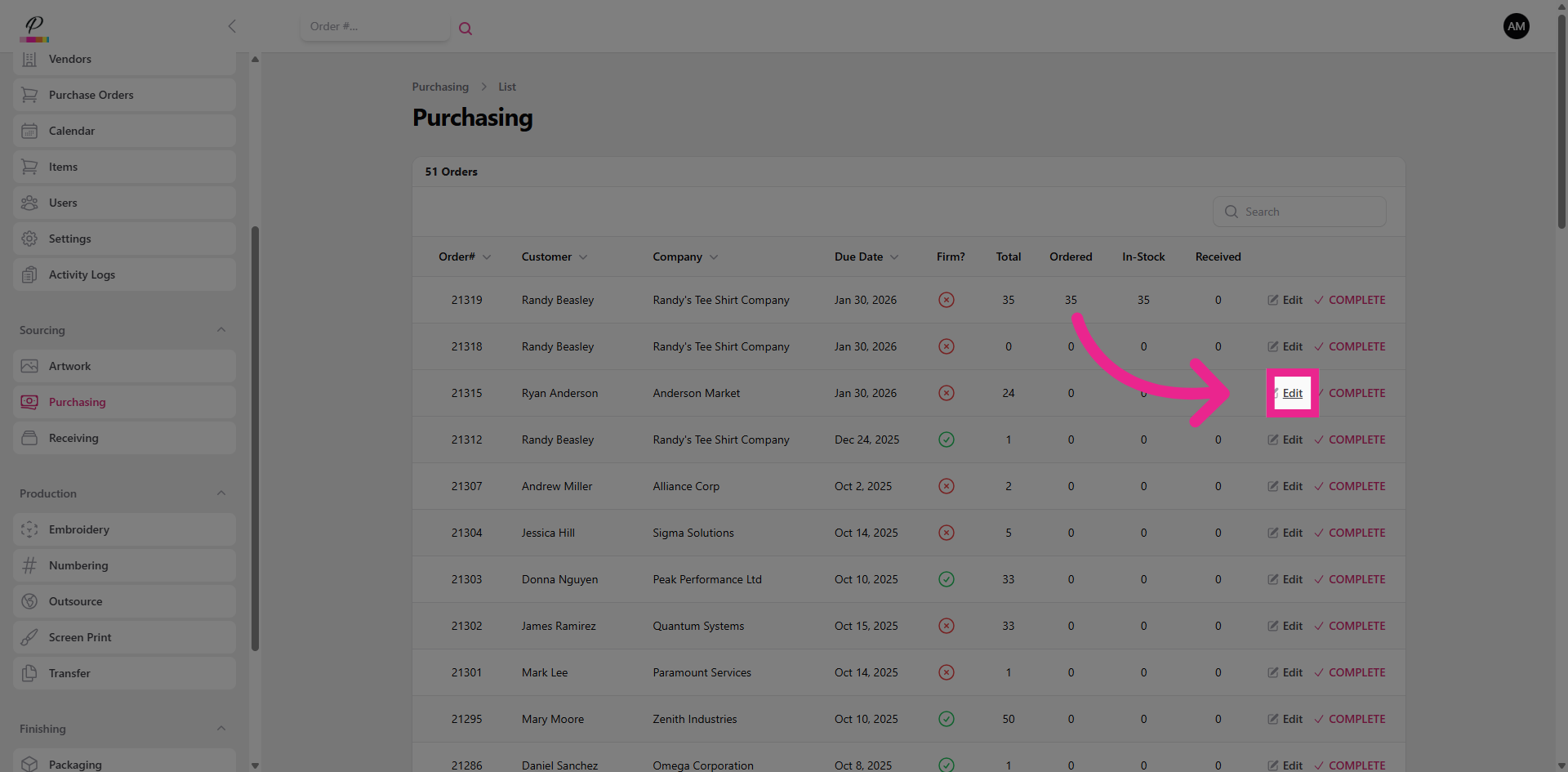Collapse the sidebar using the left chevron

[232, 26]
